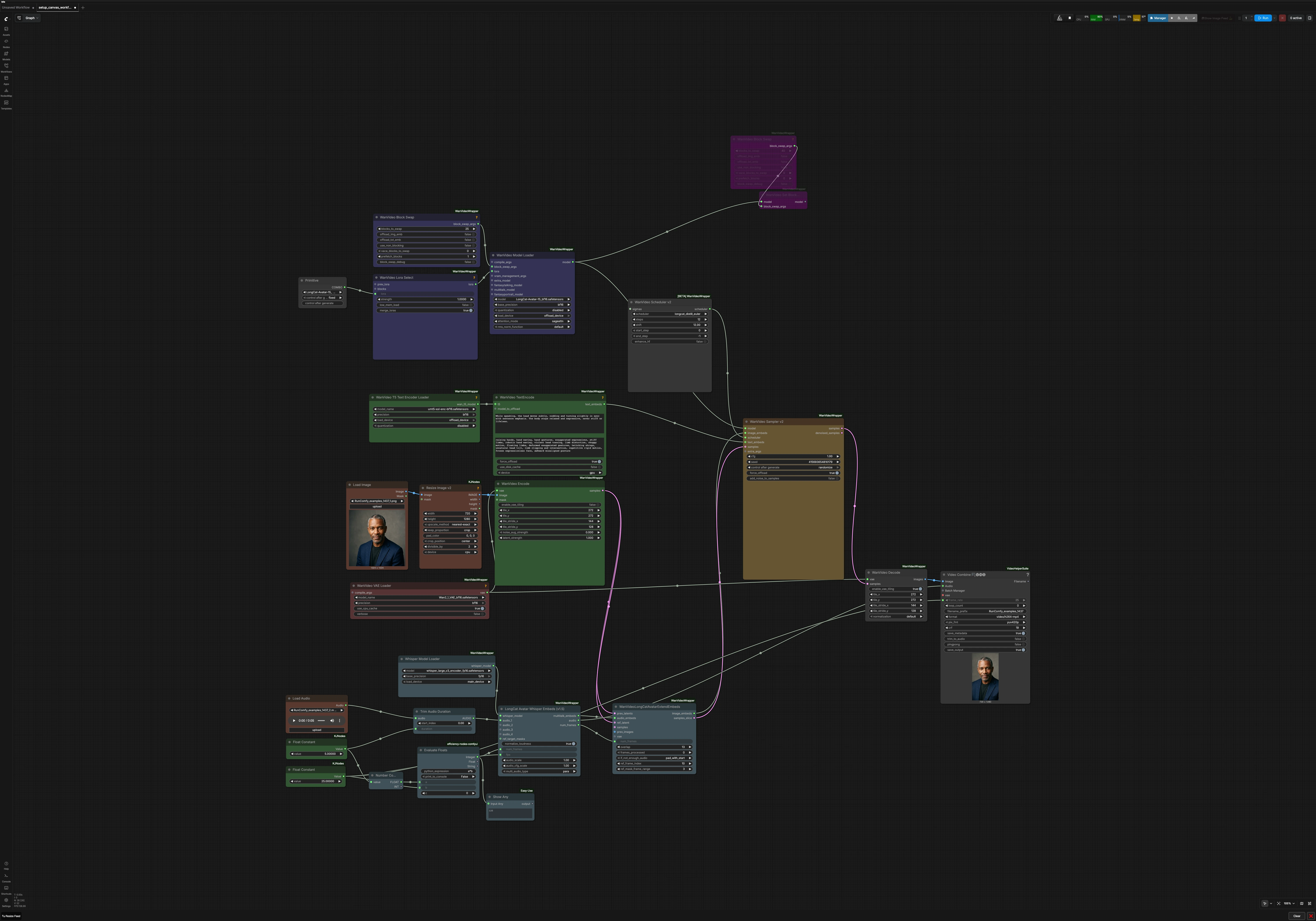1316x921 pixels.
Task: Open the Workflows sidebar panel
Action: 6,67
